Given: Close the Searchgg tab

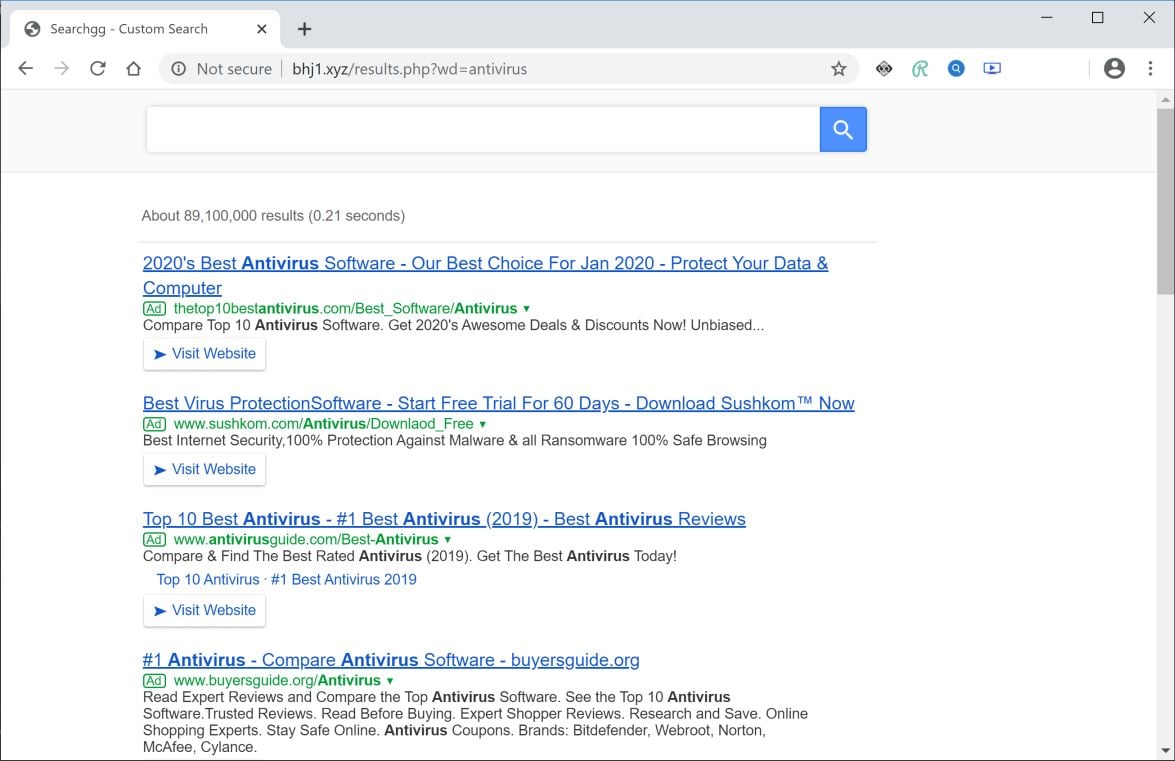Looking at the screenshot, I should point(262,29).
